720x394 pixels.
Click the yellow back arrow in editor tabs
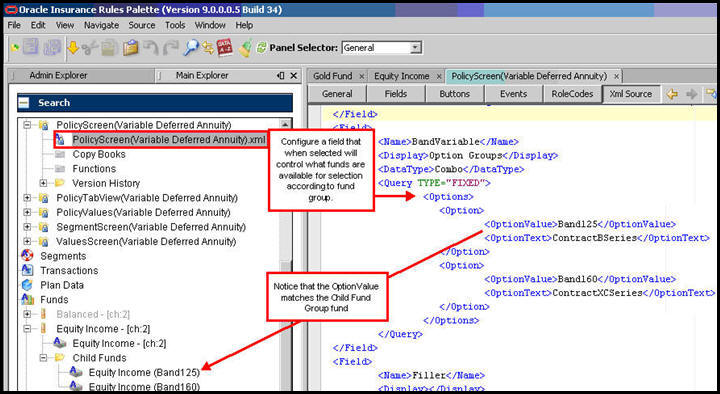point(672,94)
